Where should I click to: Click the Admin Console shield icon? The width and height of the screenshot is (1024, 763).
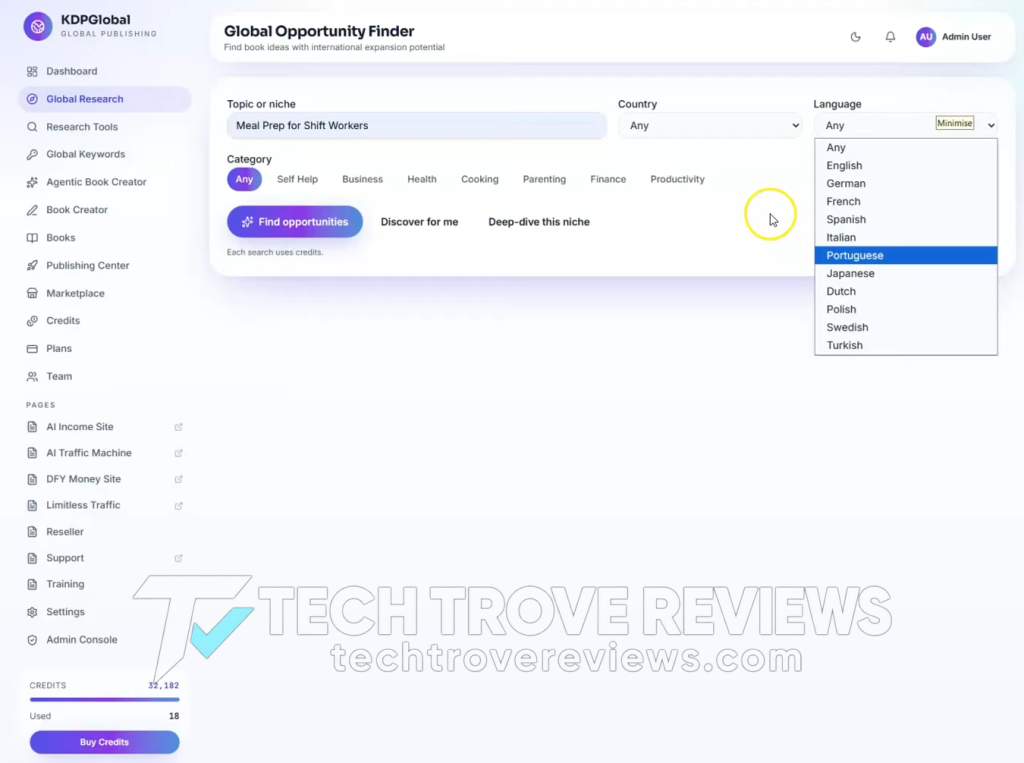pyautogui.click(x=32, y=640)
